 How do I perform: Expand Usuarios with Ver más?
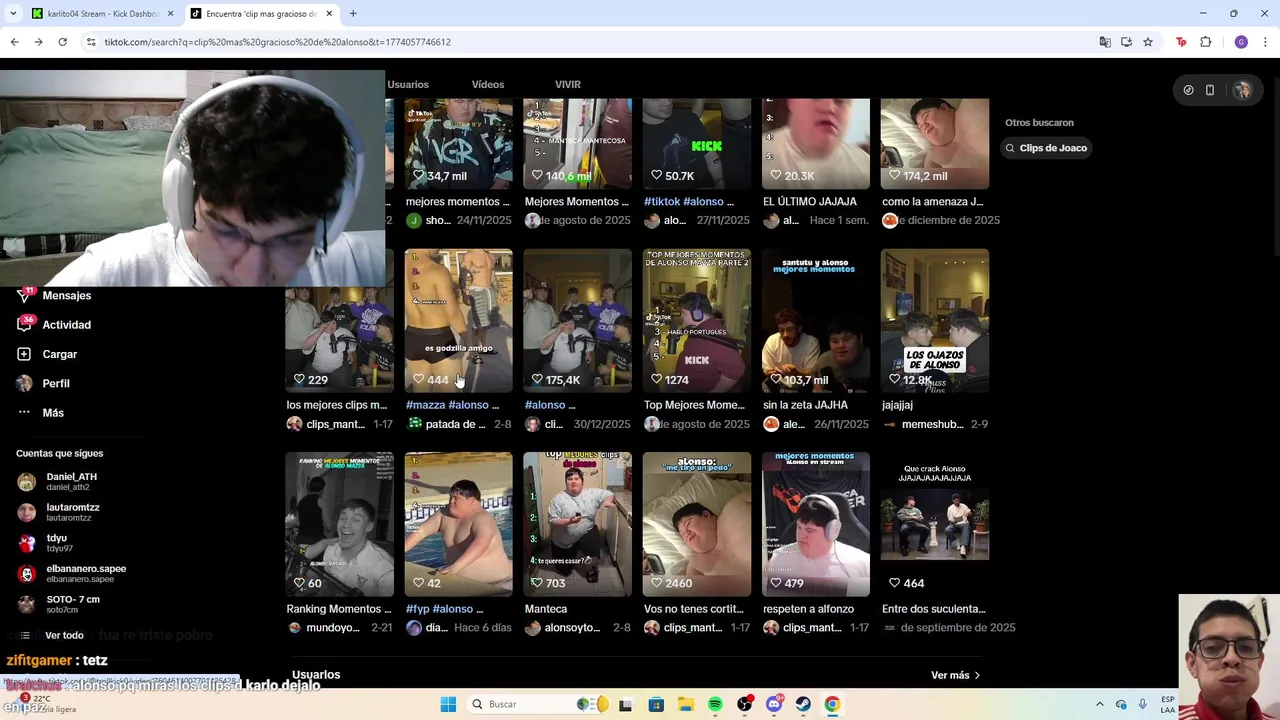click(x=955, y=675)
